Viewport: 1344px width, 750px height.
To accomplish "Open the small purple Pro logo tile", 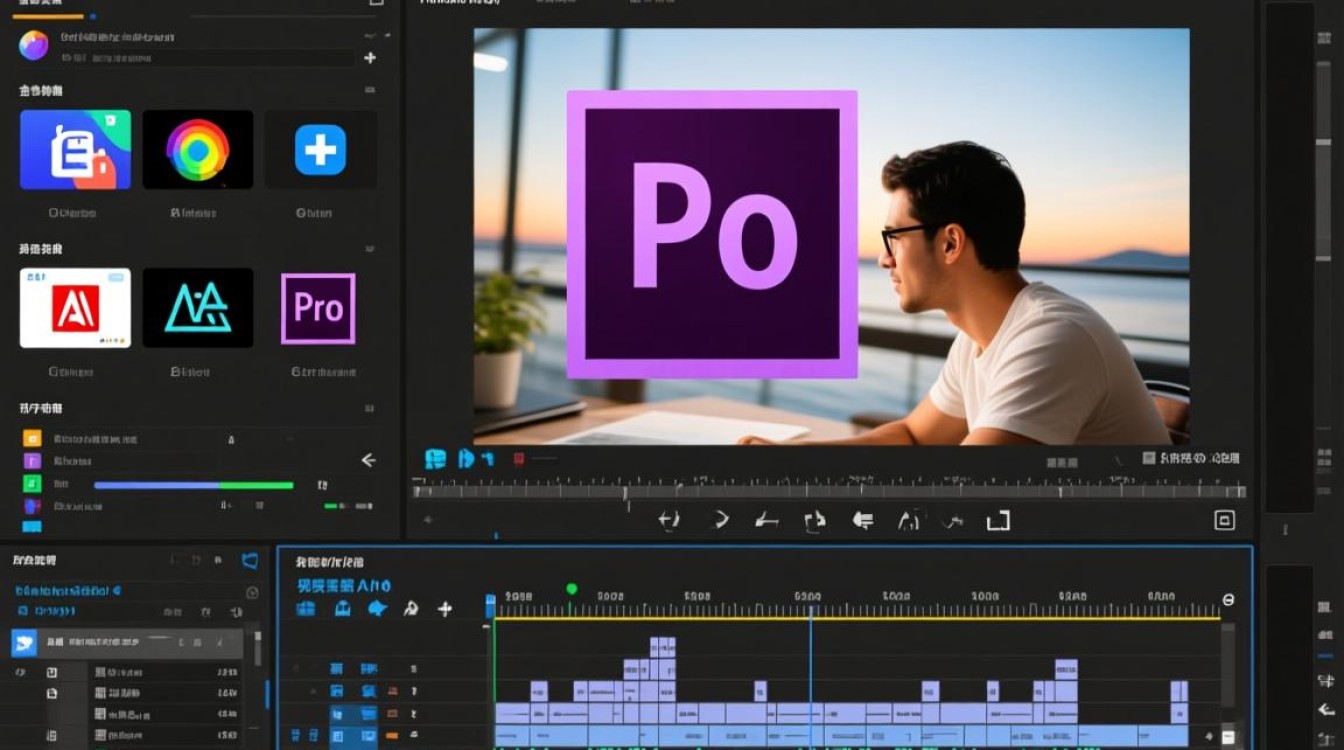I will pos(318,308).
